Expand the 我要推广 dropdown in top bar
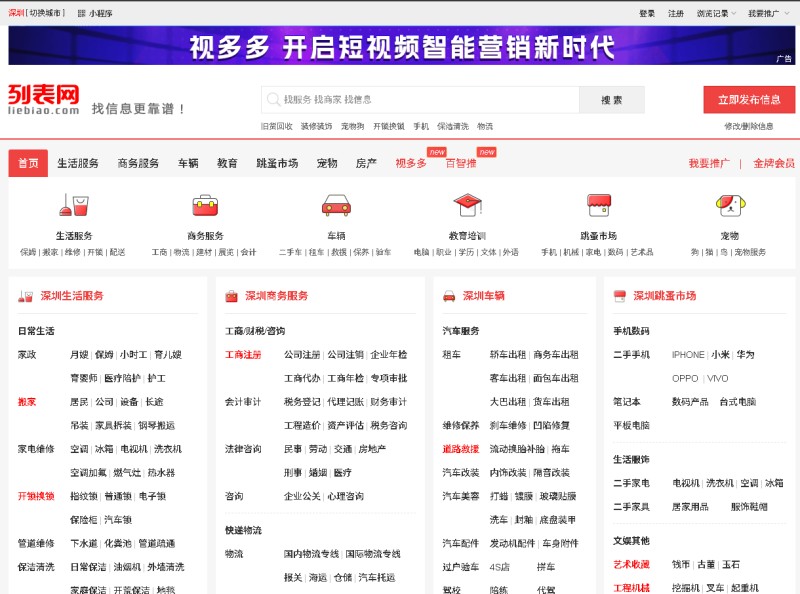The width and height of the screenshot is (800, 594). coord(767,13)
